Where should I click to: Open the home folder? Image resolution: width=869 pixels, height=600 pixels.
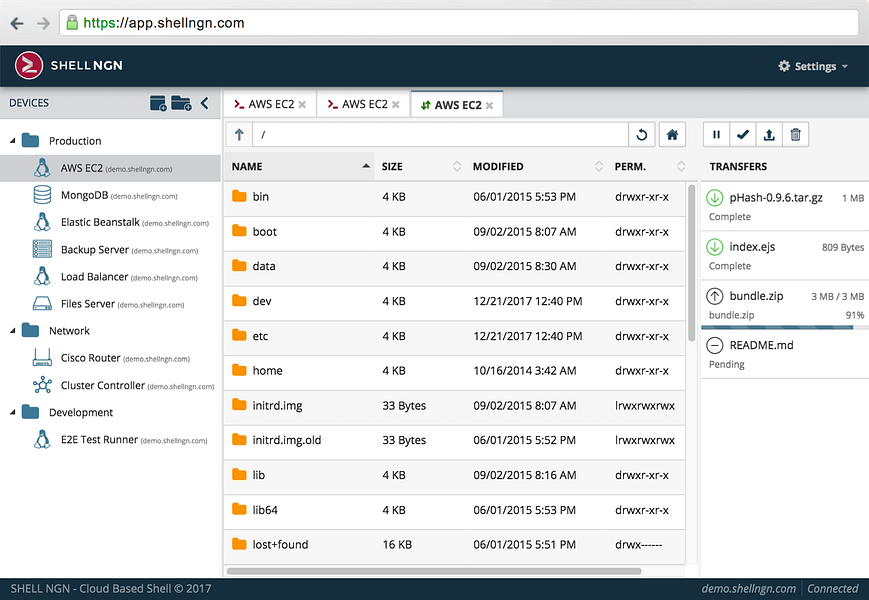click(454, 371)
